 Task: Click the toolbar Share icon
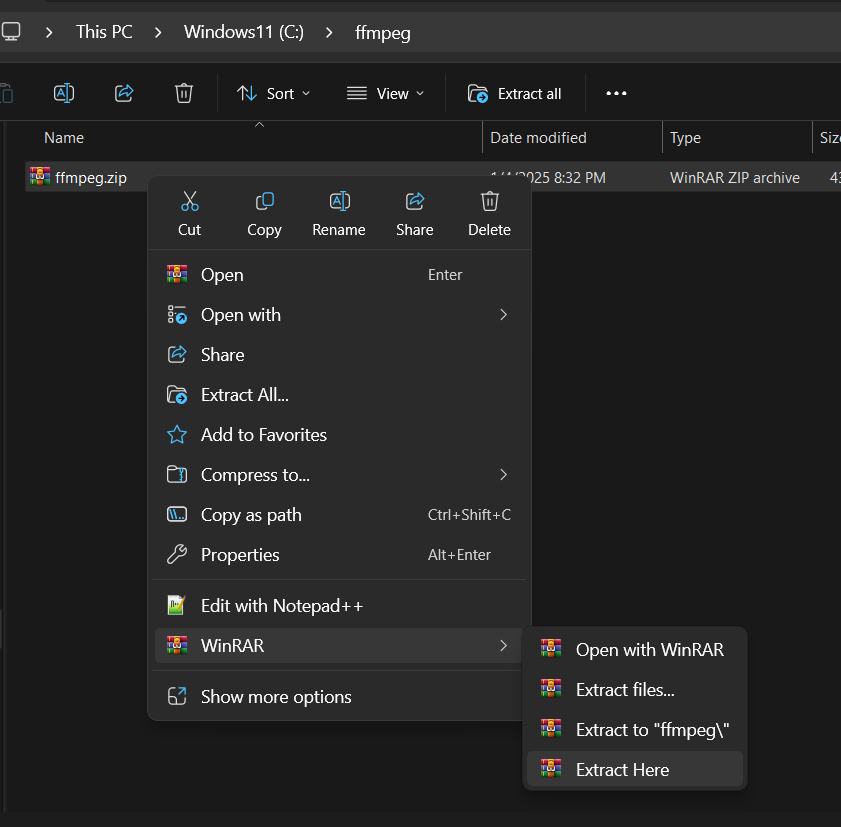(x=124, y=93)
